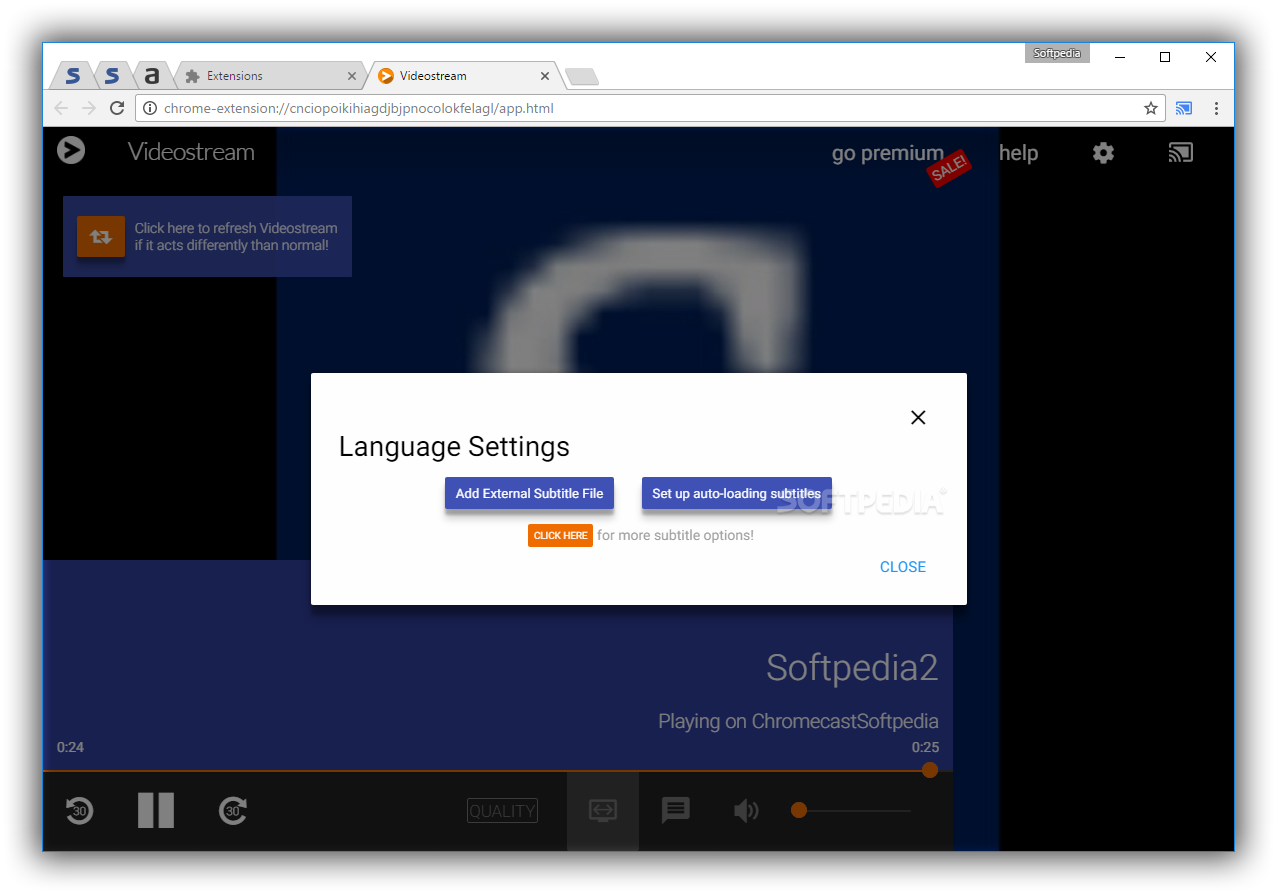Image resolution: width=1277 pixels, height=894 pixels.
Task: Click the Softpedia2 video title
Action: [x=852, y=668]
